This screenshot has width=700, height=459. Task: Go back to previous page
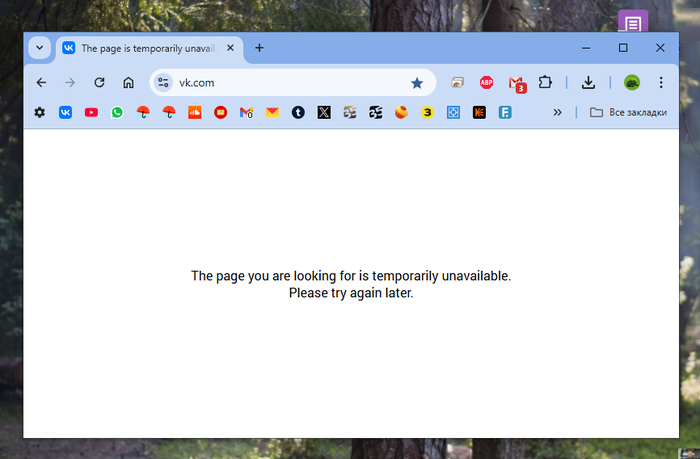(x=41, y=83)
